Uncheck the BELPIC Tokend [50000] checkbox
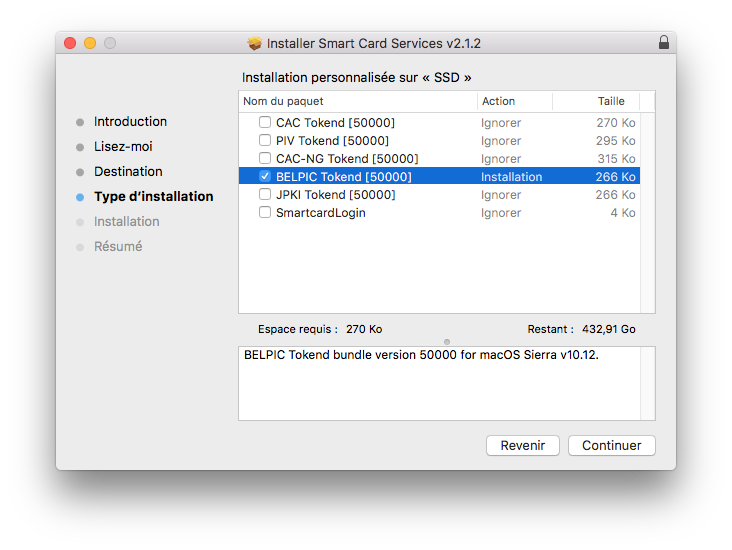 coord(265,176)
